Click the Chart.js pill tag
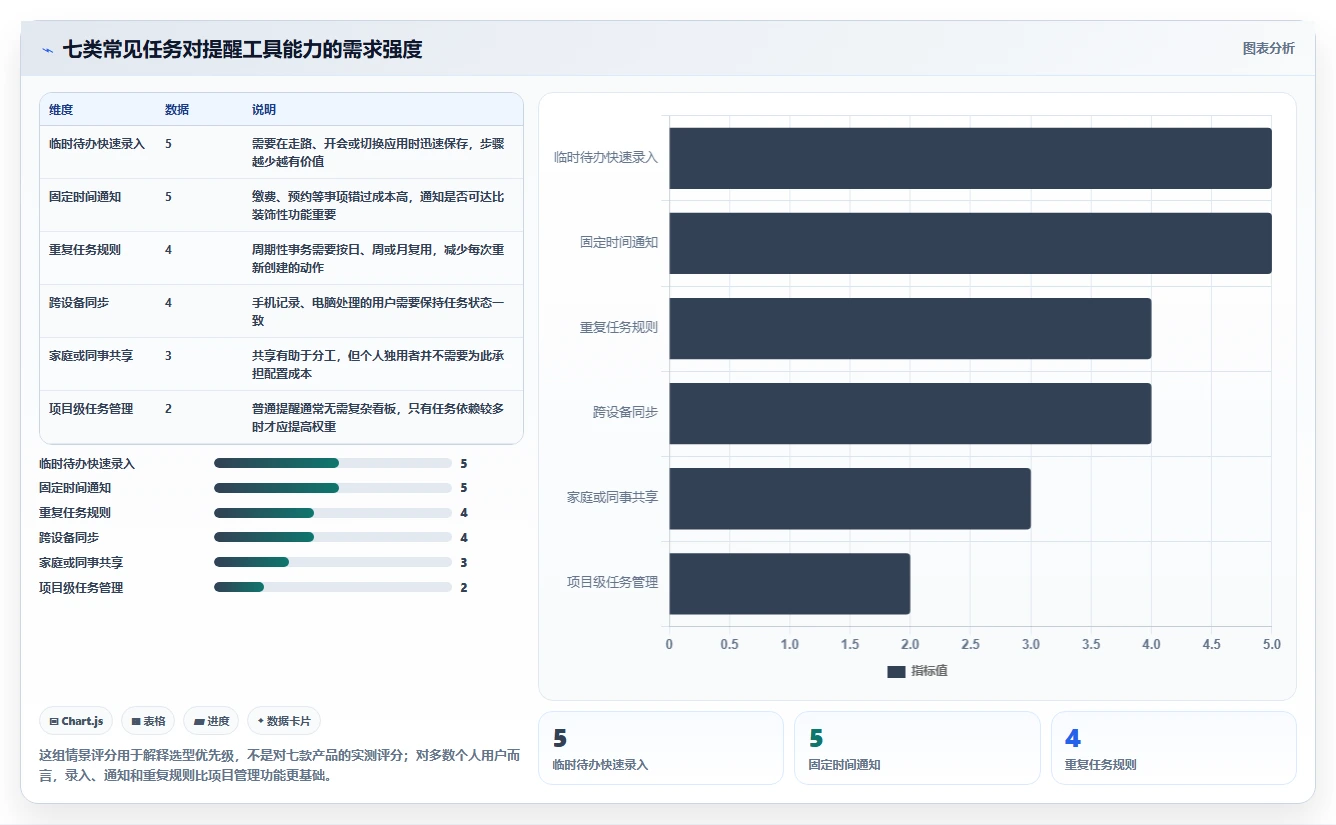 tap(77, 721)
